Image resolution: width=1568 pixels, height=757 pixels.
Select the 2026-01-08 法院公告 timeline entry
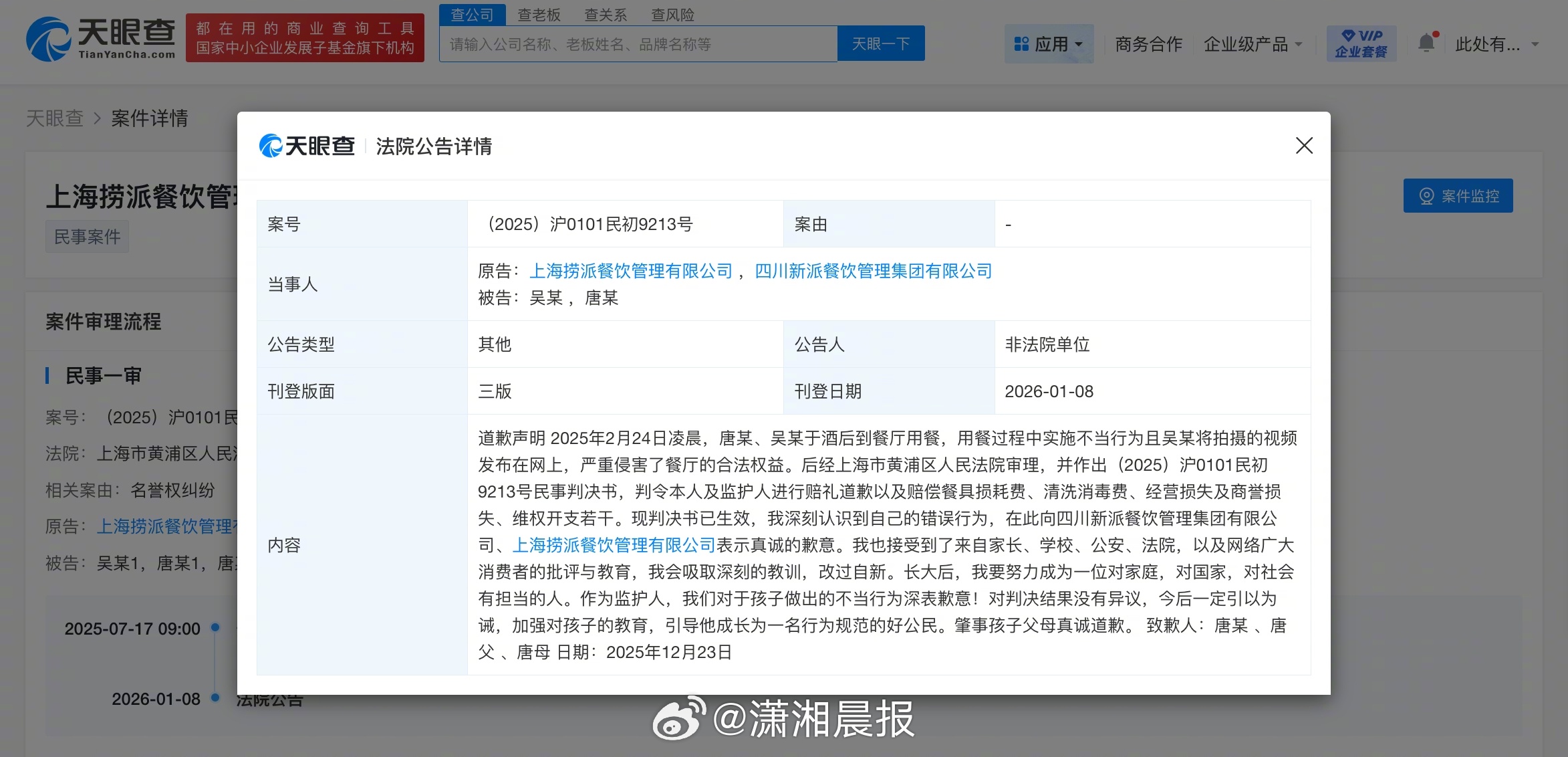coord(269,699)
